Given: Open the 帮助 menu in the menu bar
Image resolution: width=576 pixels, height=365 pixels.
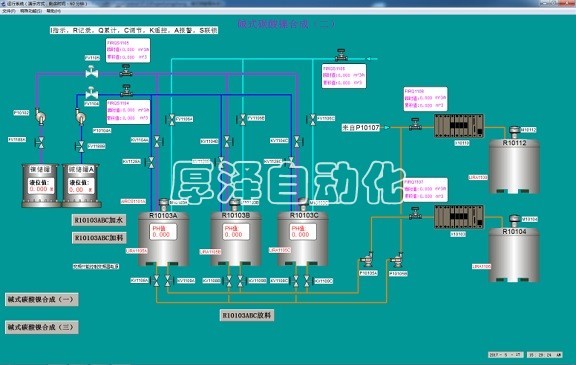Looking at the screenshot, I should (x=54, y=11).
